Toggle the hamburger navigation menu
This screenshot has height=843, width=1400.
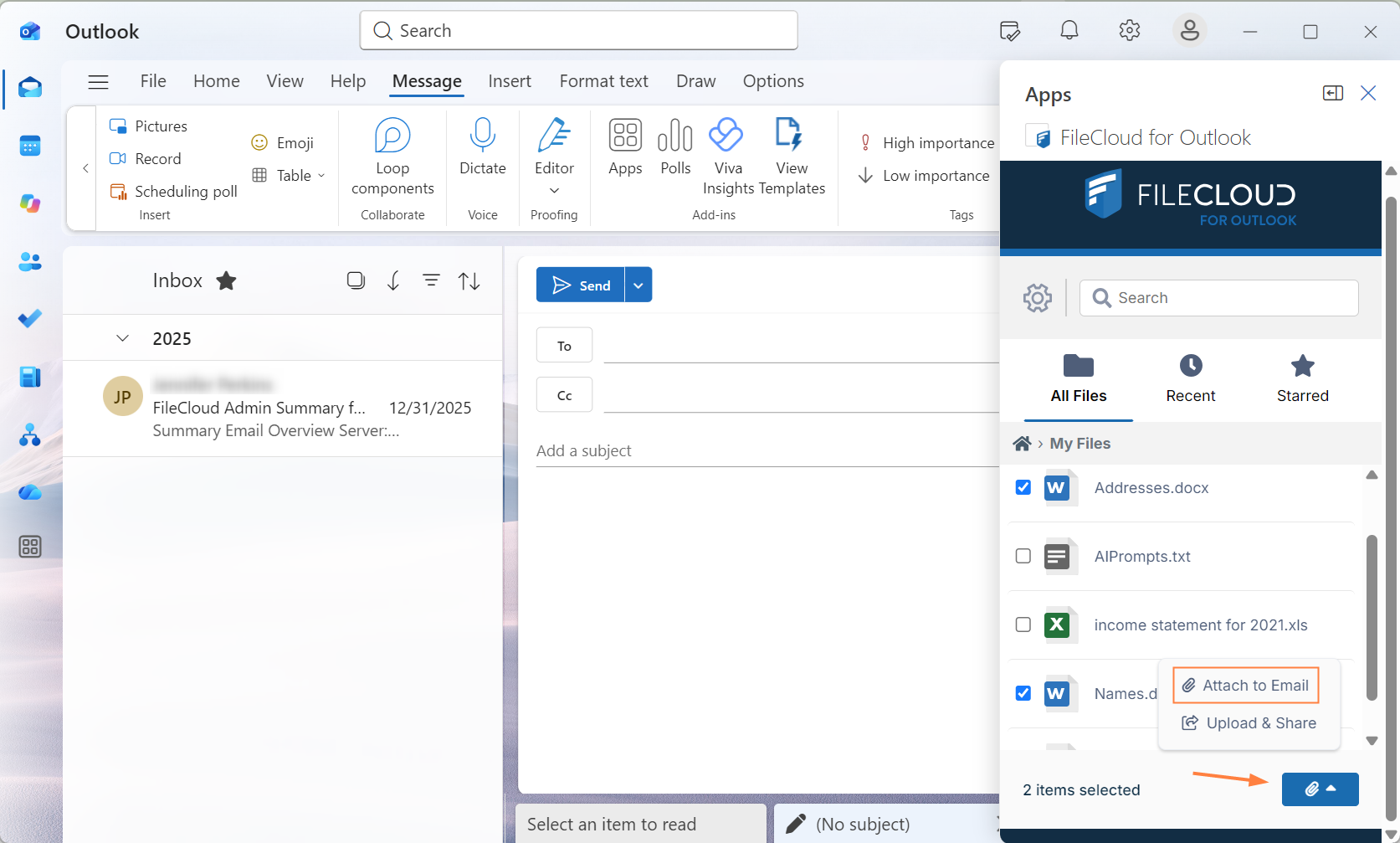[99, 82]
